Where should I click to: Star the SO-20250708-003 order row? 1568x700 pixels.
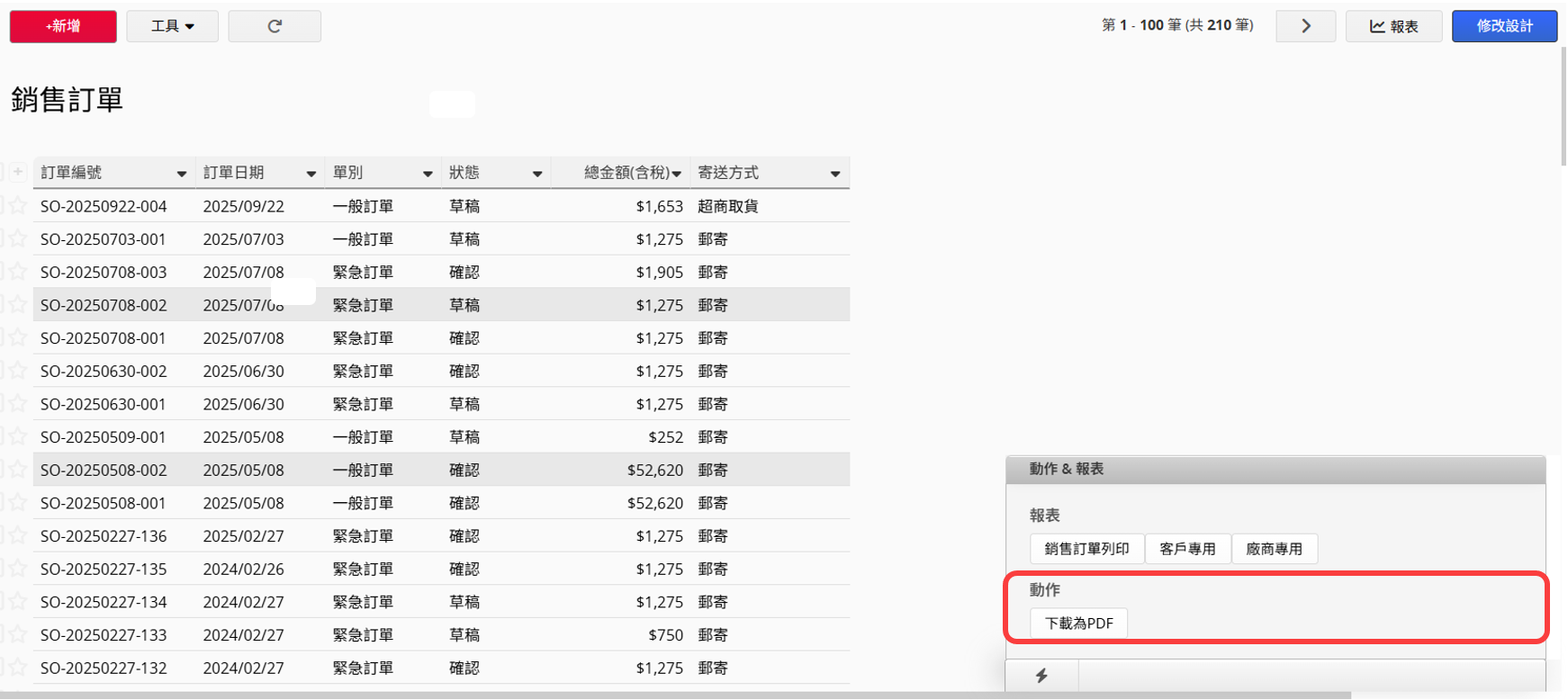pos(18,272)
